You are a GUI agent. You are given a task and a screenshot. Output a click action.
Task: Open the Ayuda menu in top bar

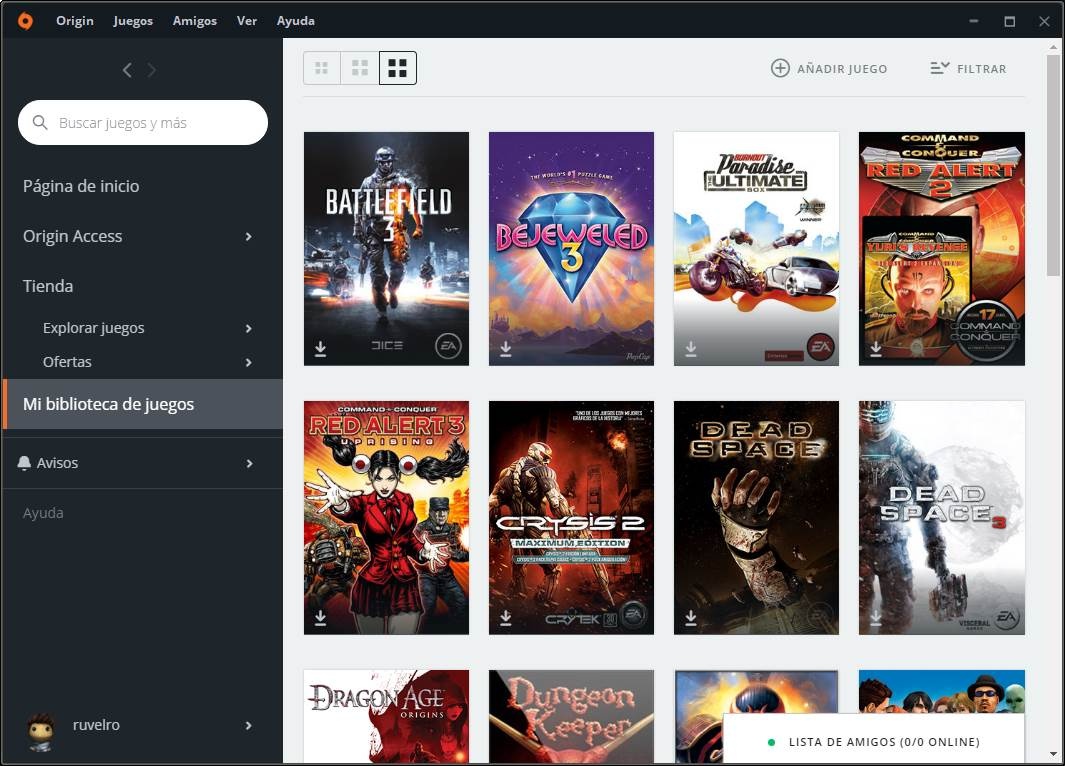click(x=295, y=21)
